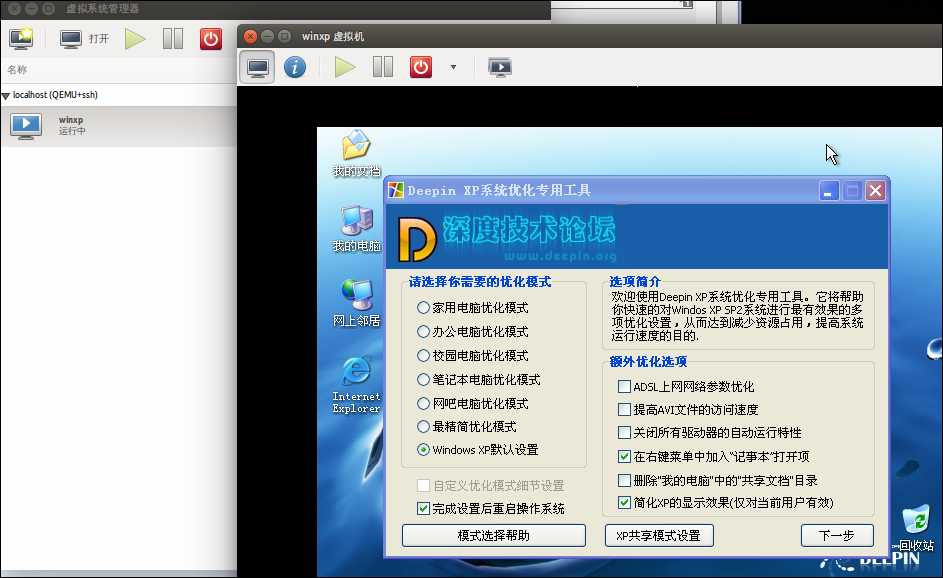Click red power button in manager toolbar
This screenshot has width=943, height=578.
coord(210,39)
